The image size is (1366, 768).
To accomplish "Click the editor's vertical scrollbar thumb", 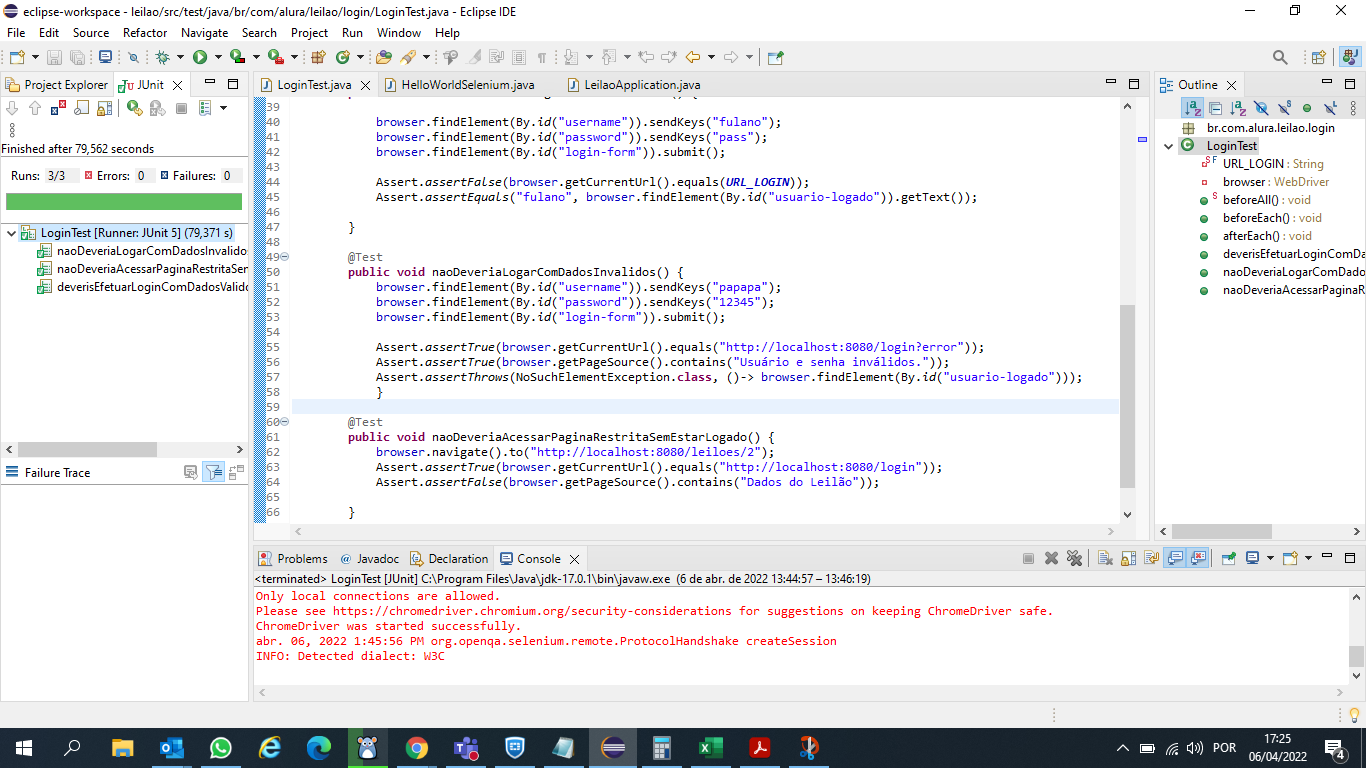I will [x=1127, y=395].
